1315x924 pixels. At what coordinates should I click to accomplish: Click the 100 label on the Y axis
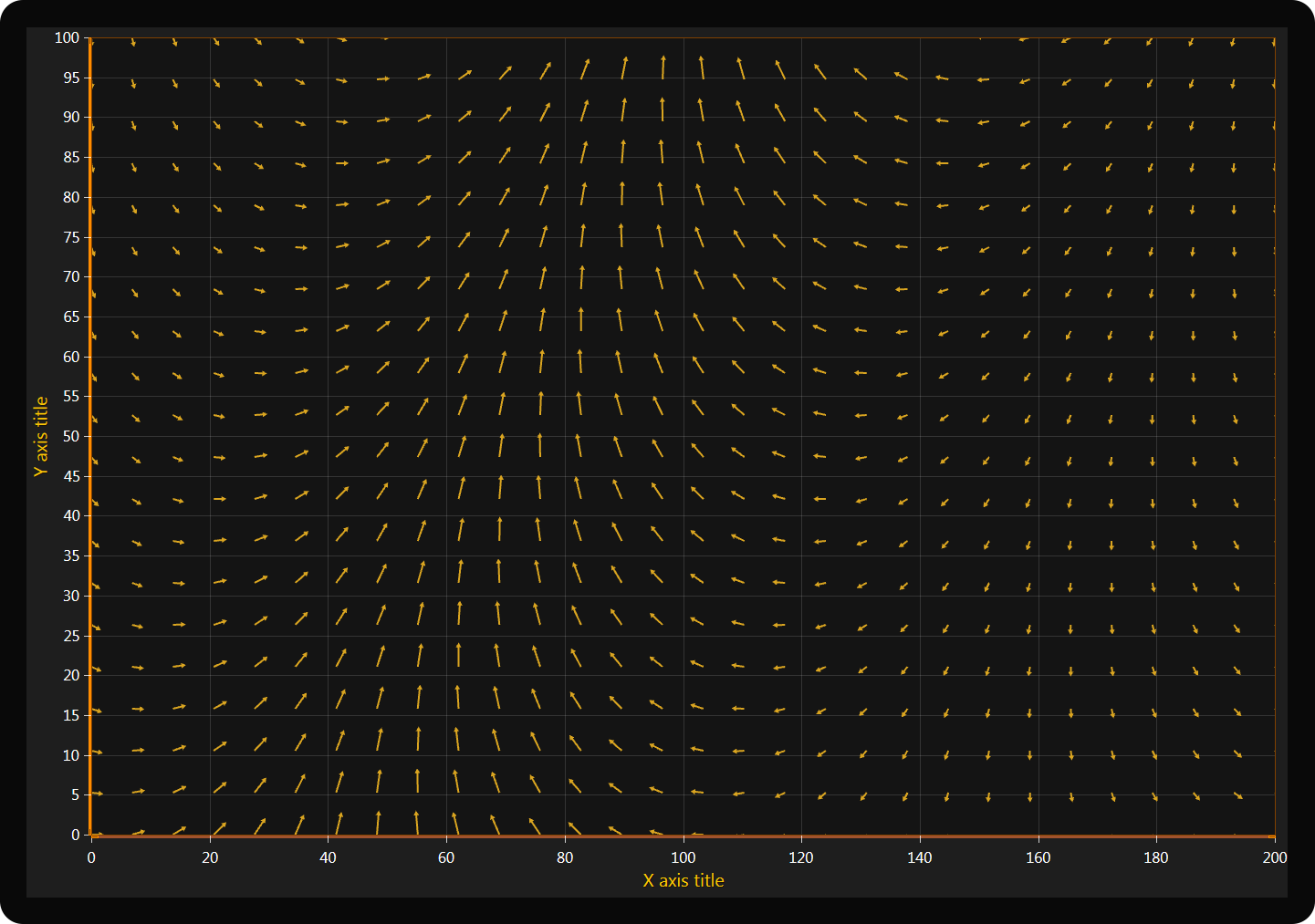tap(68, 37)
